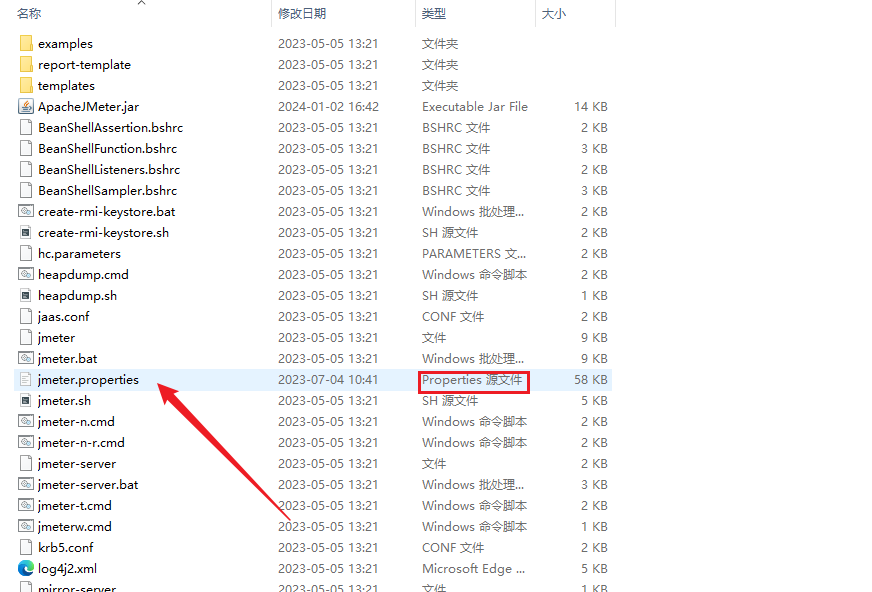Select the folder named examples
Screen dimensions: 872x592
pos(65,43)
